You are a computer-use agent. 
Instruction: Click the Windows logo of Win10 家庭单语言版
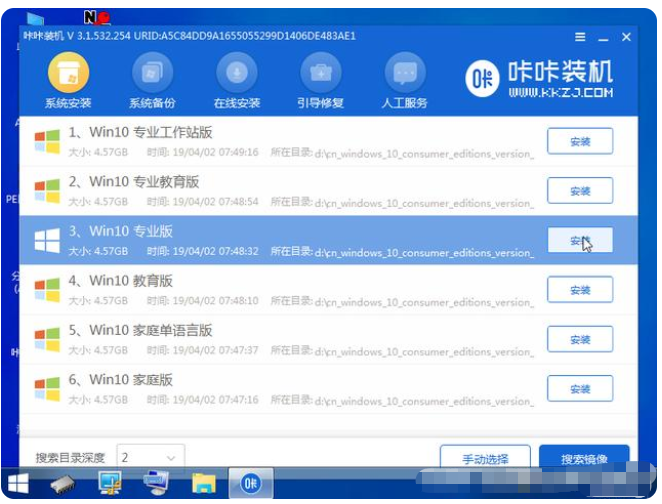[47, 339]
